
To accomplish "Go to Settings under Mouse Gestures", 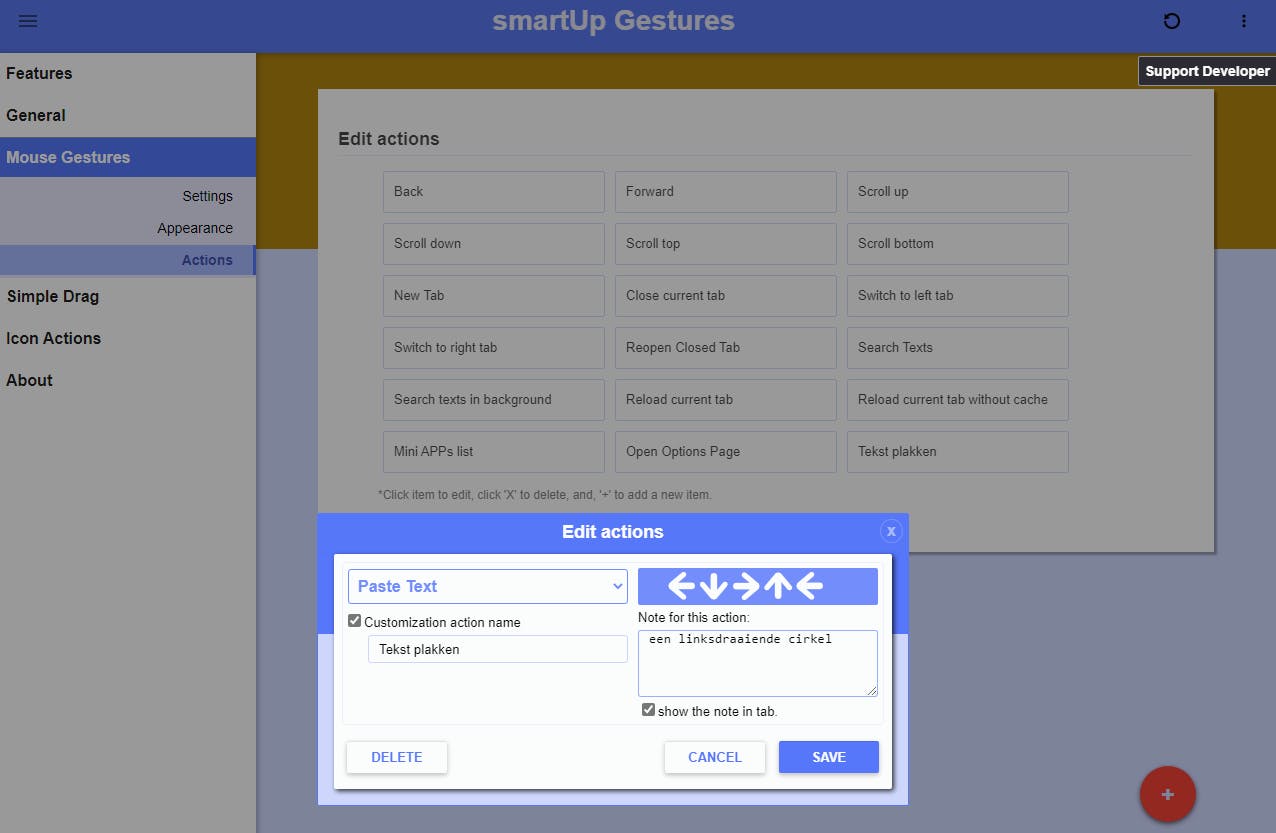I will 207,196.
